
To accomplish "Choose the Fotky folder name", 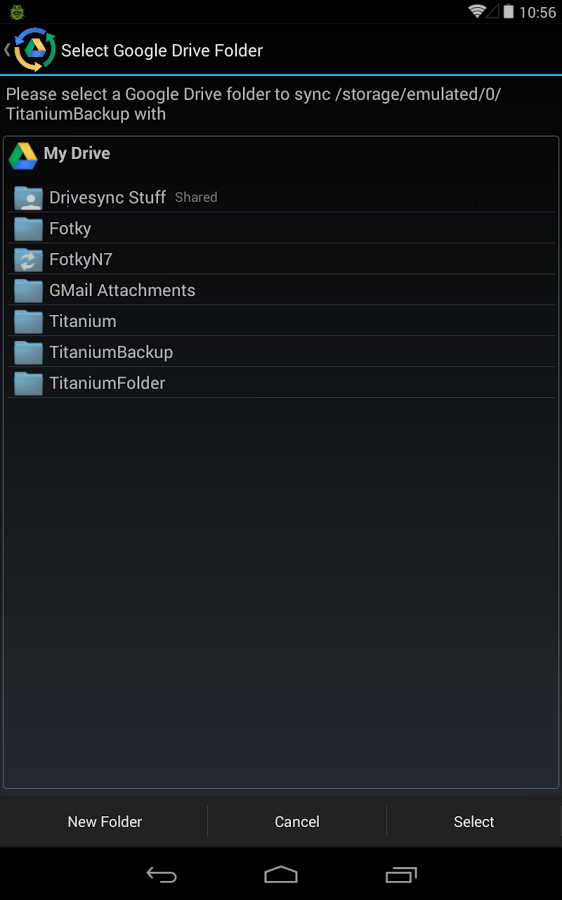I will (x=70, y=228).
